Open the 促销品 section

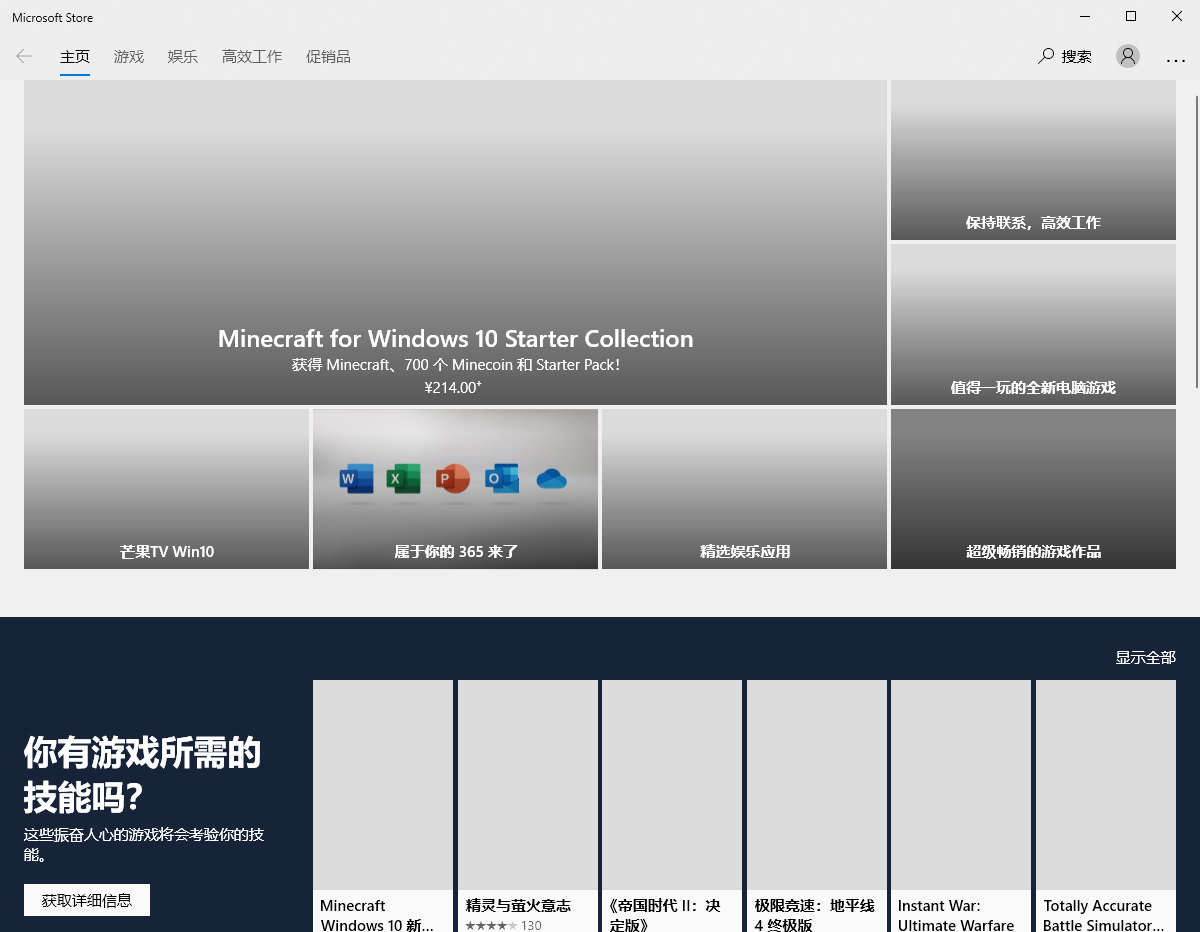point(328,56)
